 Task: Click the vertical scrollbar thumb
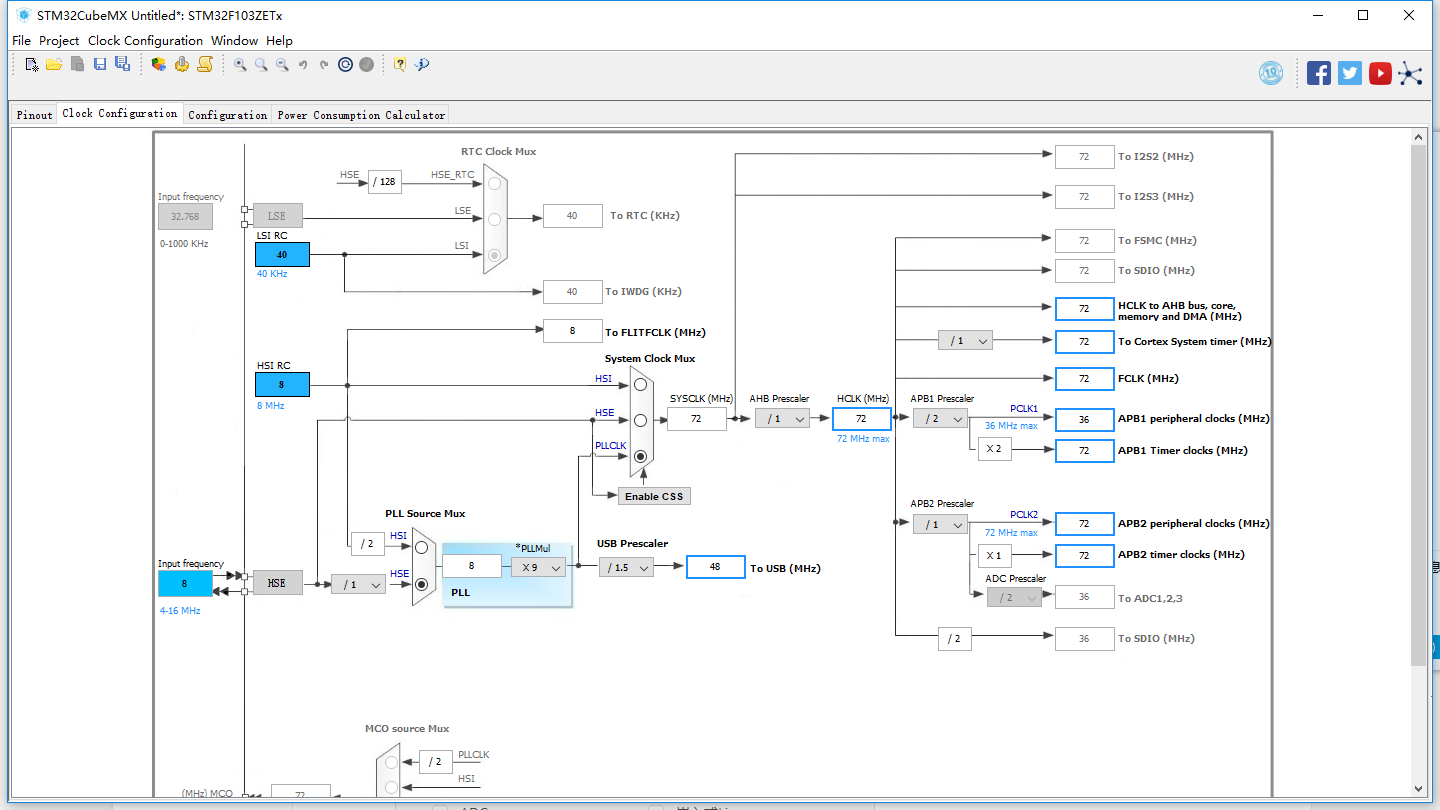[1418, 405]
